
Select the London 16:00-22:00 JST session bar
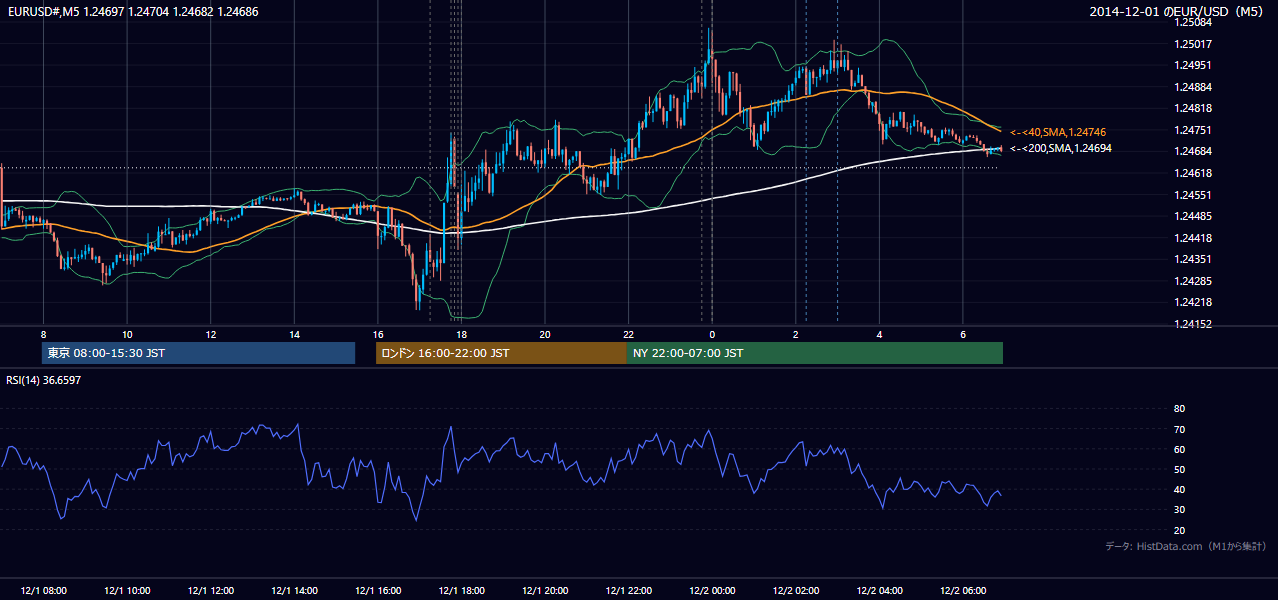click(501, 353)
